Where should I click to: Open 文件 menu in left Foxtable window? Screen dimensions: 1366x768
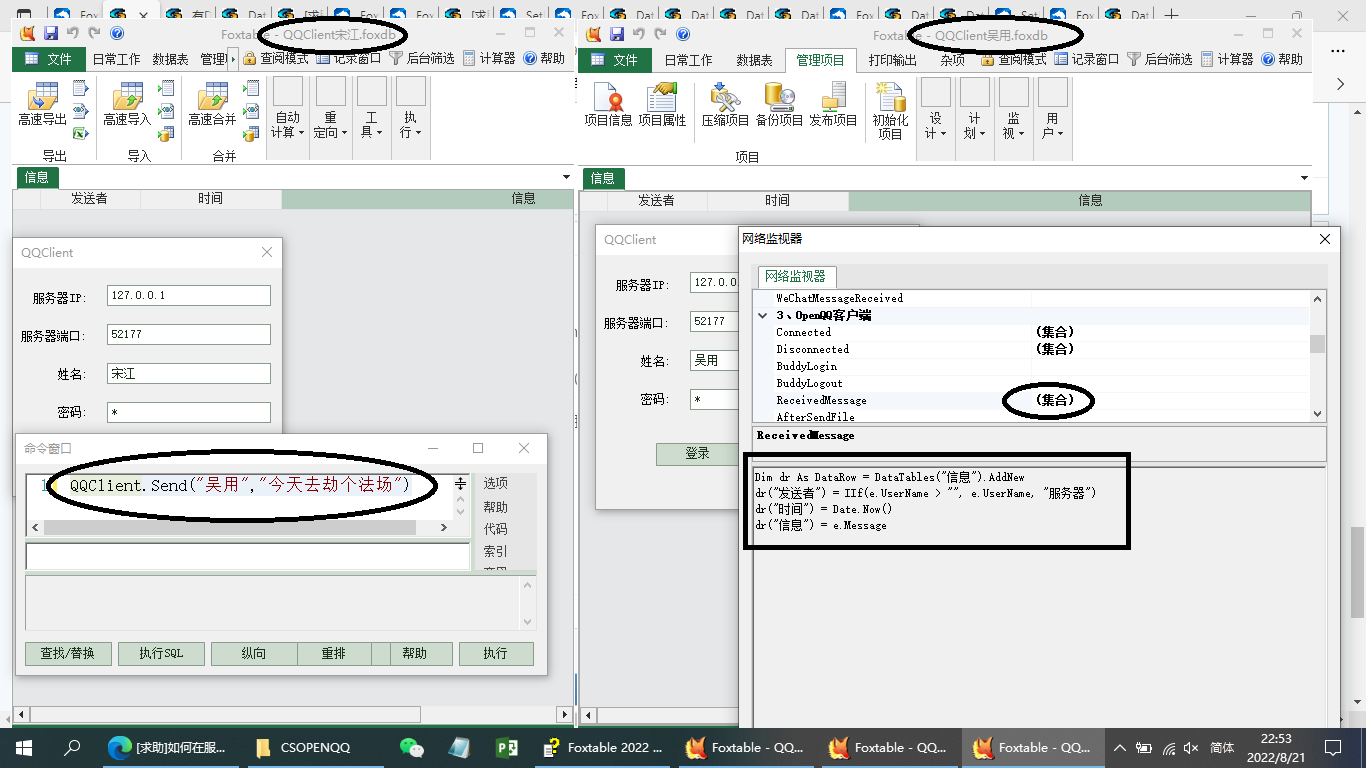tap(48, 59)
